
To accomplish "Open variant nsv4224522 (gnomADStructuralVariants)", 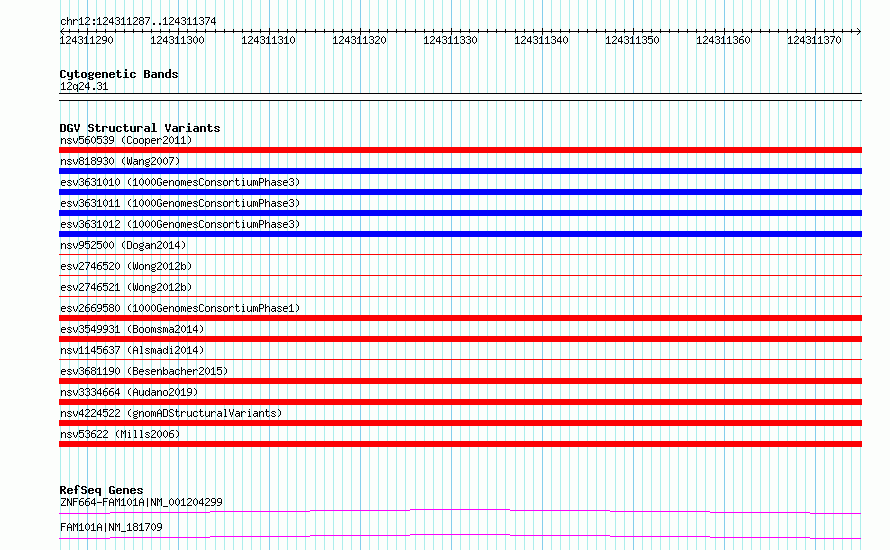I will 171,413.
